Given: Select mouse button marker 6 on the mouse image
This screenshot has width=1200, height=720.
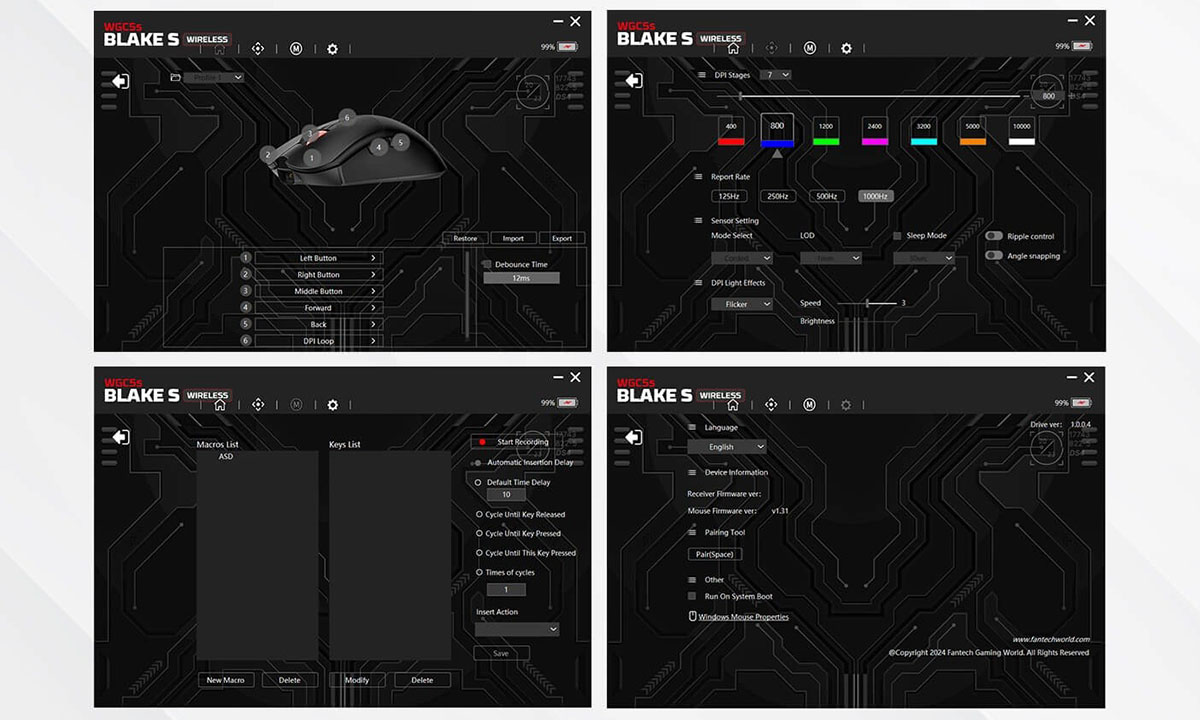Looking at the screenshot, I should pos(347,117).
